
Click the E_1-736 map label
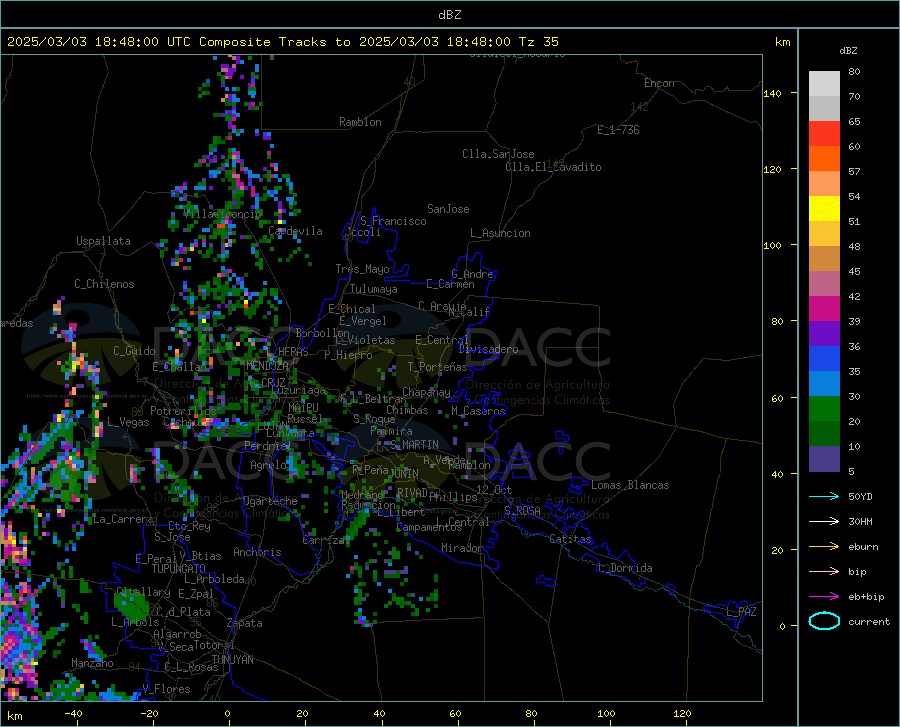tap(618, 130)
